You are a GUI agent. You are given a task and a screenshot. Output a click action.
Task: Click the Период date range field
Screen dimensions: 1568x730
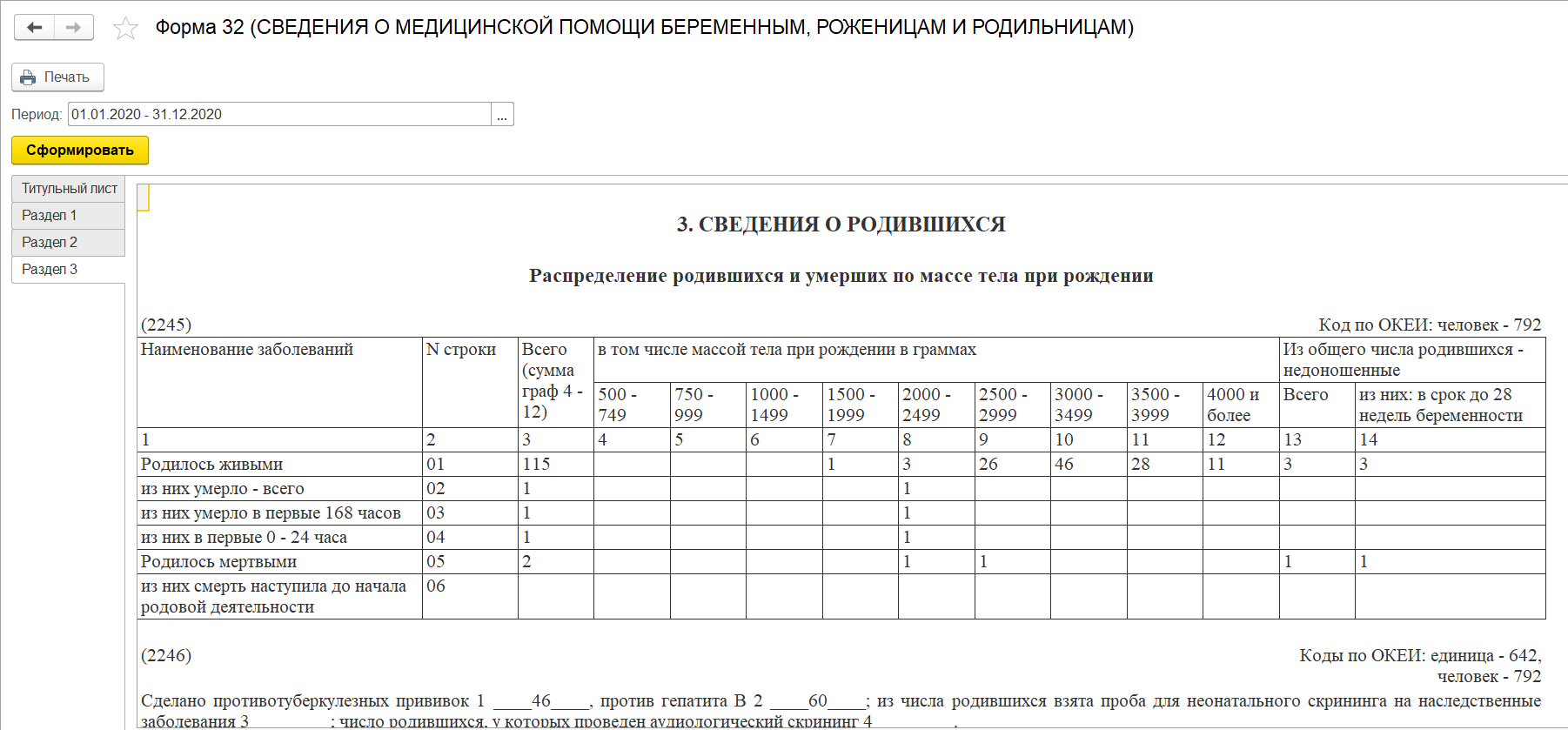tap(278, 115)
